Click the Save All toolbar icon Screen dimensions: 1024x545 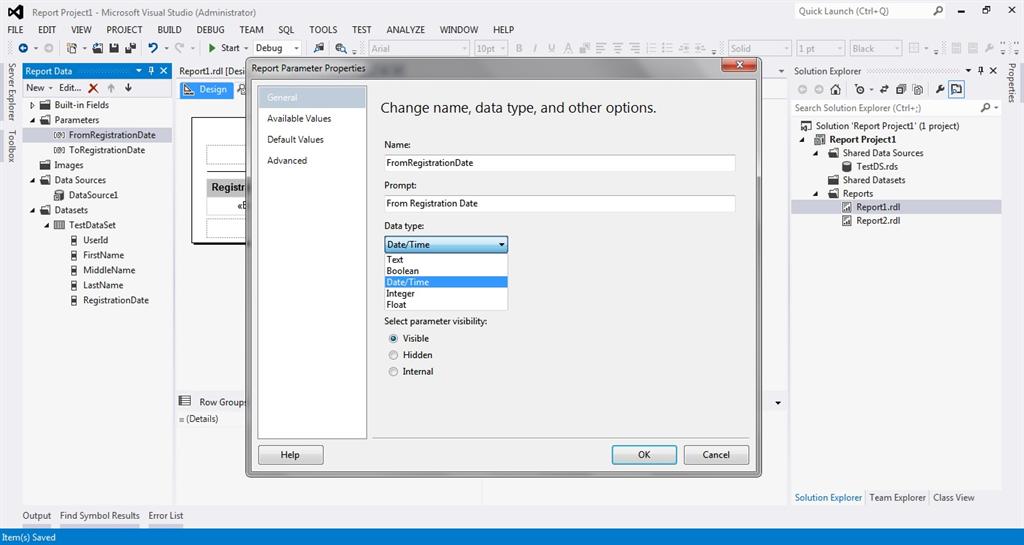[x=130, y=48]
